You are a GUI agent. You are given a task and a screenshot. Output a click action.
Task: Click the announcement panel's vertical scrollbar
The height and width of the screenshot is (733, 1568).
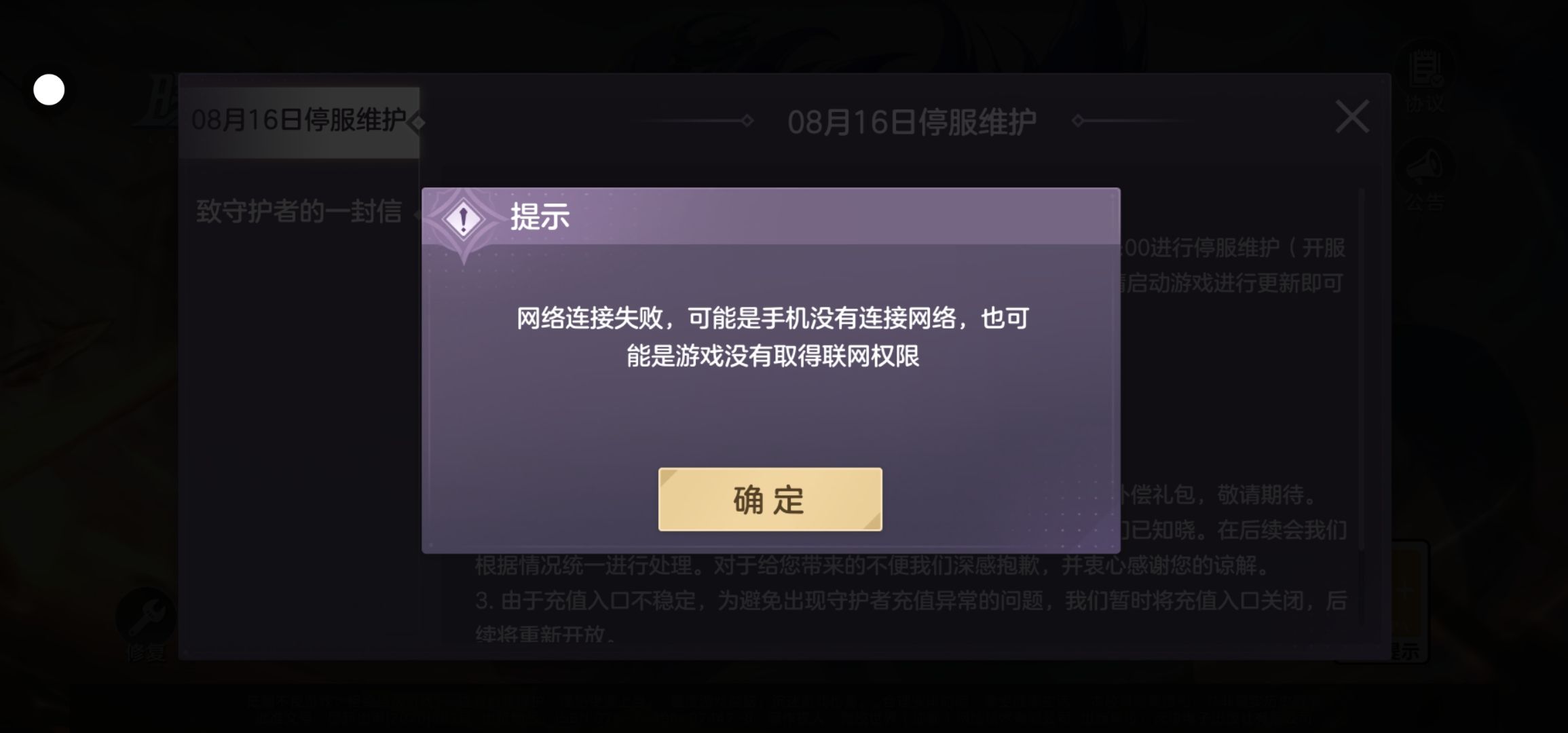(1361, 370)
